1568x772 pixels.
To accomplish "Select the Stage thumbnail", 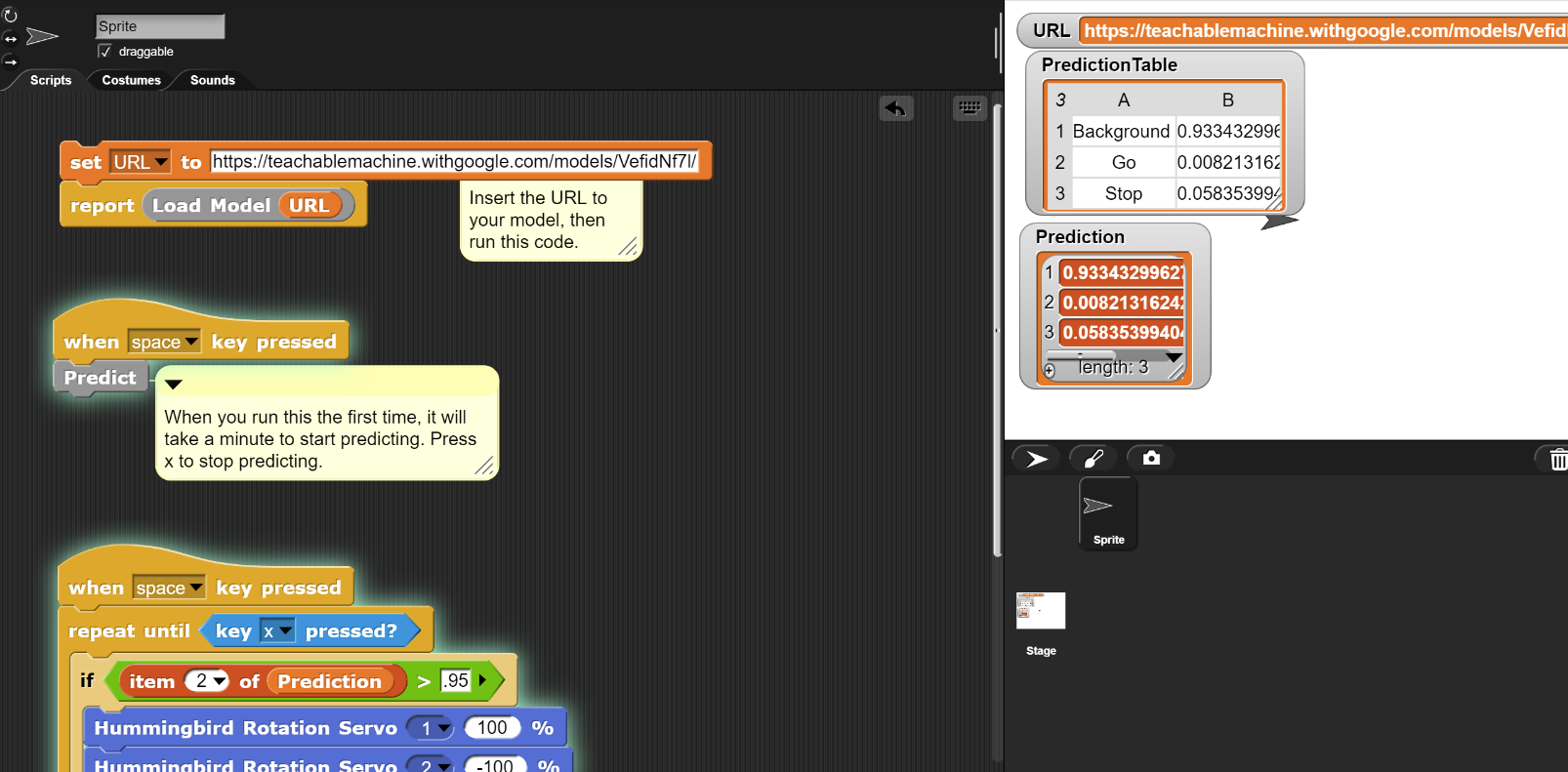I will 1040,612.
